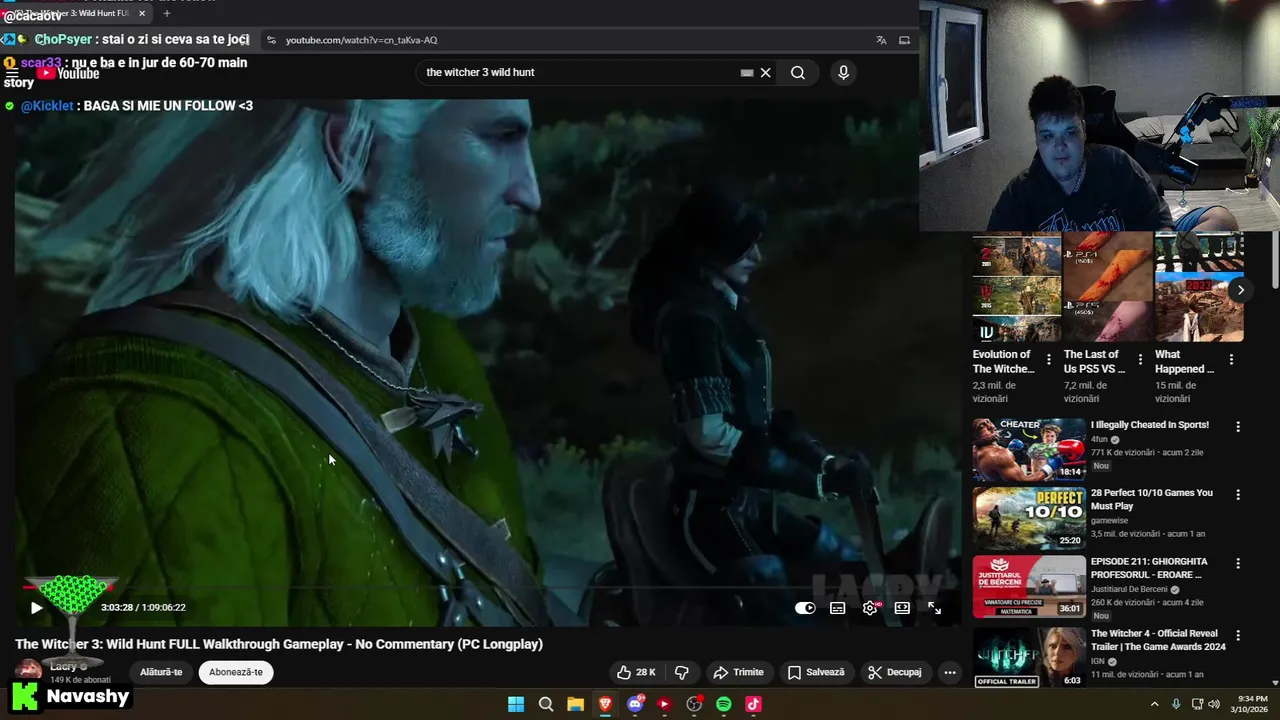Open I Illegally Cheated In Sports video
The image size is (1280, 720).
coord(1029,450)
